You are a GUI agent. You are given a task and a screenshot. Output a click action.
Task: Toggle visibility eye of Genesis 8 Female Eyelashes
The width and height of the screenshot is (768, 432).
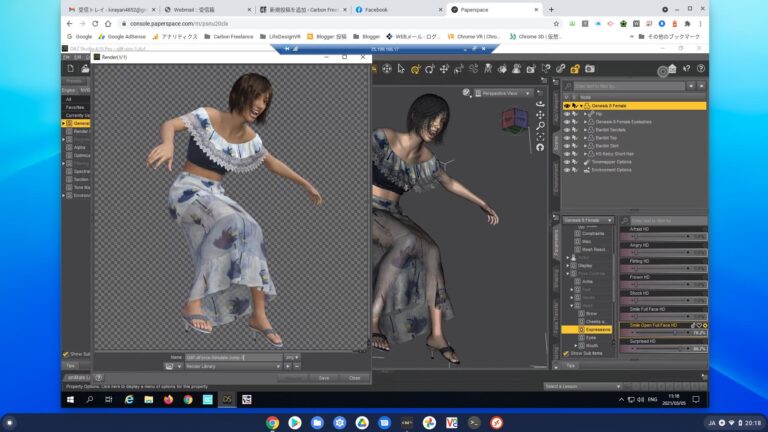(567, 122)
